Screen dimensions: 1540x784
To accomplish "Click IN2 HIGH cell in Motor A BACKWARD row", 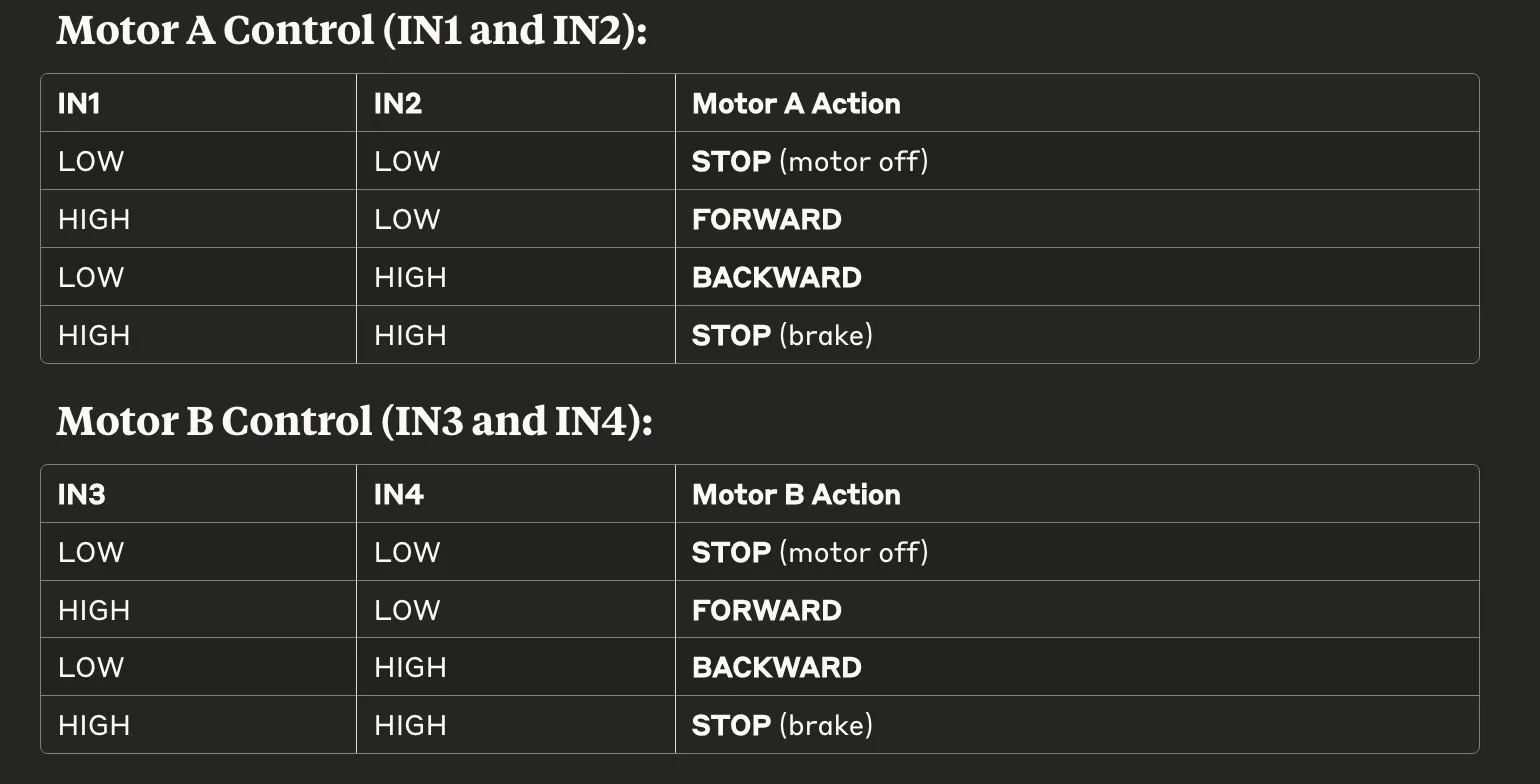I will coord(410,278).
